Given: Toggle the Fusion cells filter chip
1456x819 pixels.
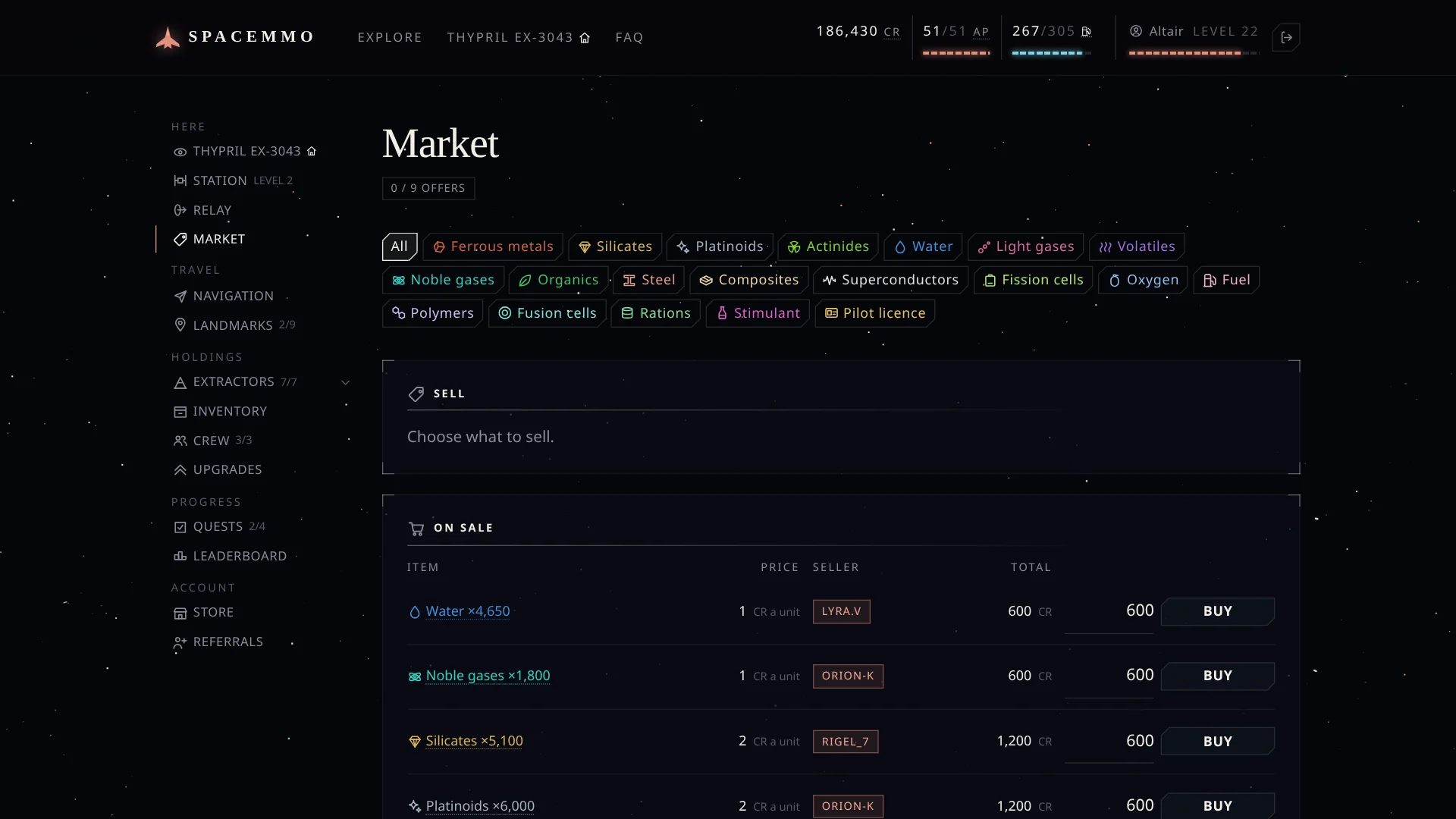Looking at the screenshot, I should tap(548, 313).
